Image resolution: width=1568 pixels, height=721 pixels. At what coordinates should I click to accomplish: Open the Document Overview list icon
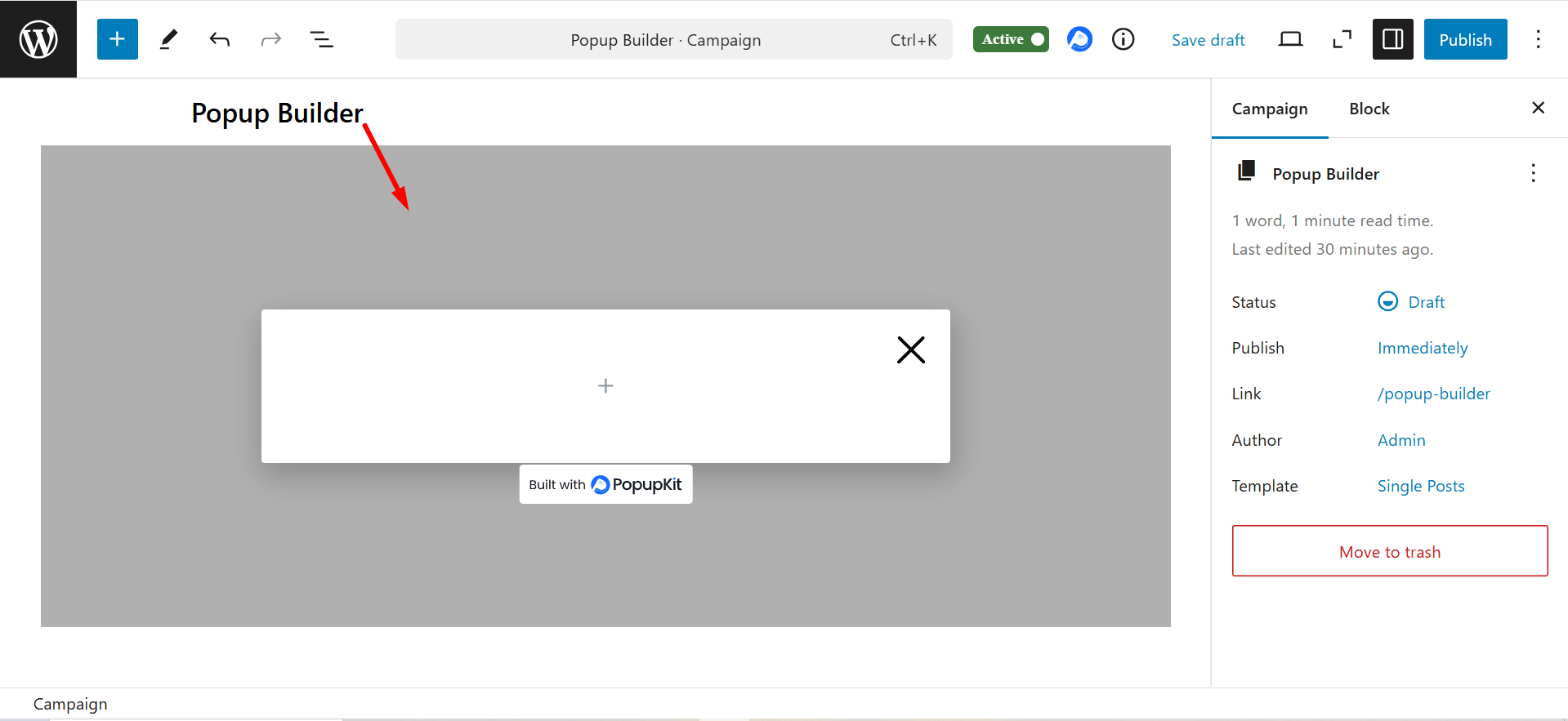pyautogui.click(x=321, y=39)
